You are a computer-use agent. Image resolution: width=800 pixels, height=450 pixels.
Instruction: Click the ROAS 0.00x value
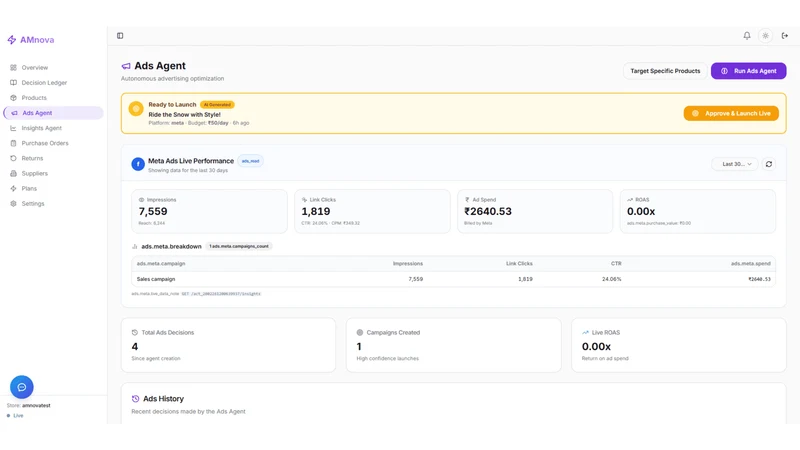(x=641, y=211)
